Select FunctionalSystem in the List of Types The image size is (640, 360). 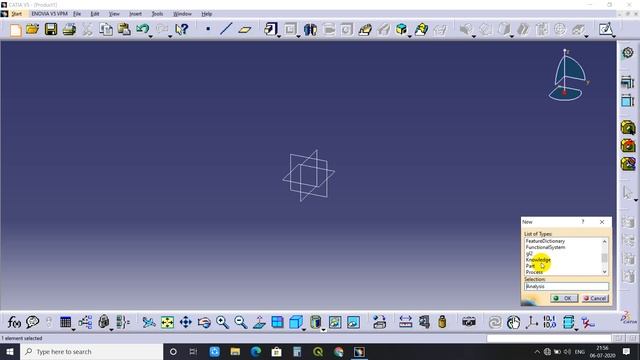(x=545, y=247)
